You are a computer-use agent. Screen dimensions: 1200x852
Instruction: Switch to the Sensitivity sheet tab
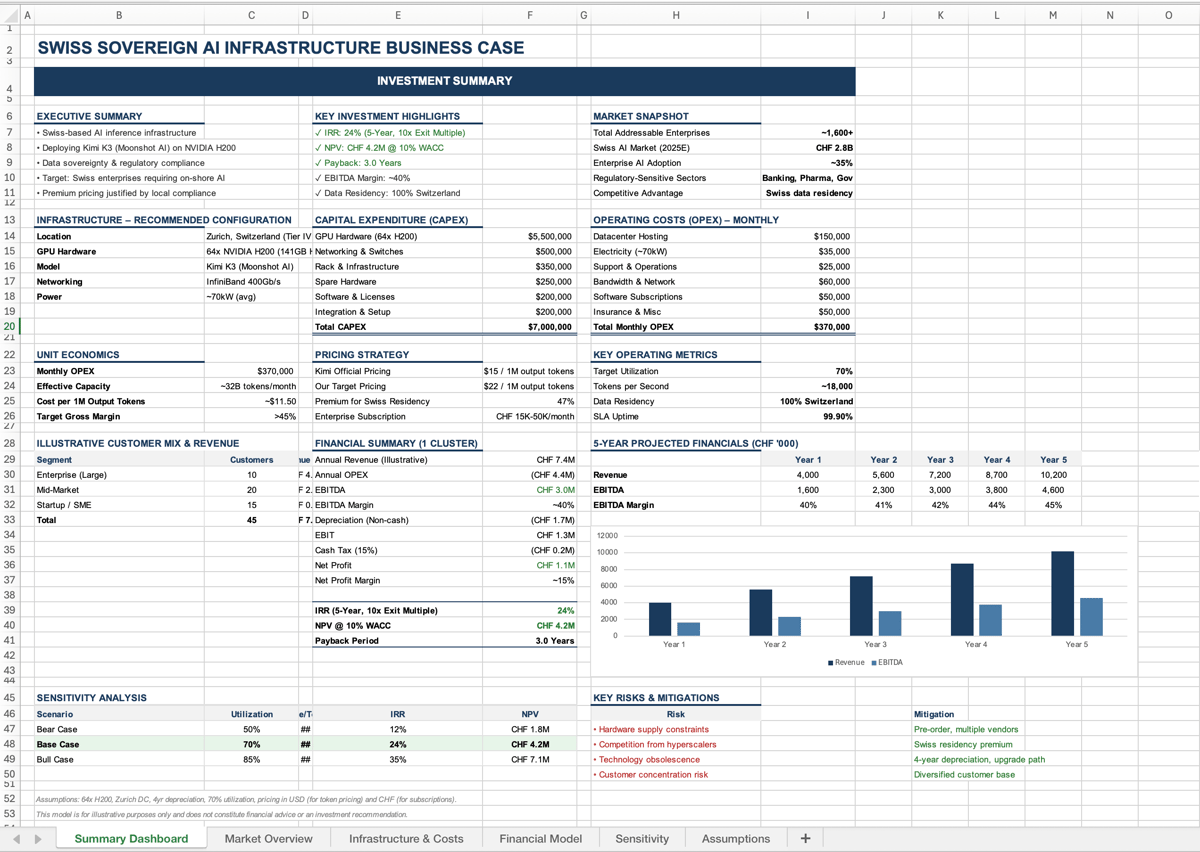tap(642, 839)
